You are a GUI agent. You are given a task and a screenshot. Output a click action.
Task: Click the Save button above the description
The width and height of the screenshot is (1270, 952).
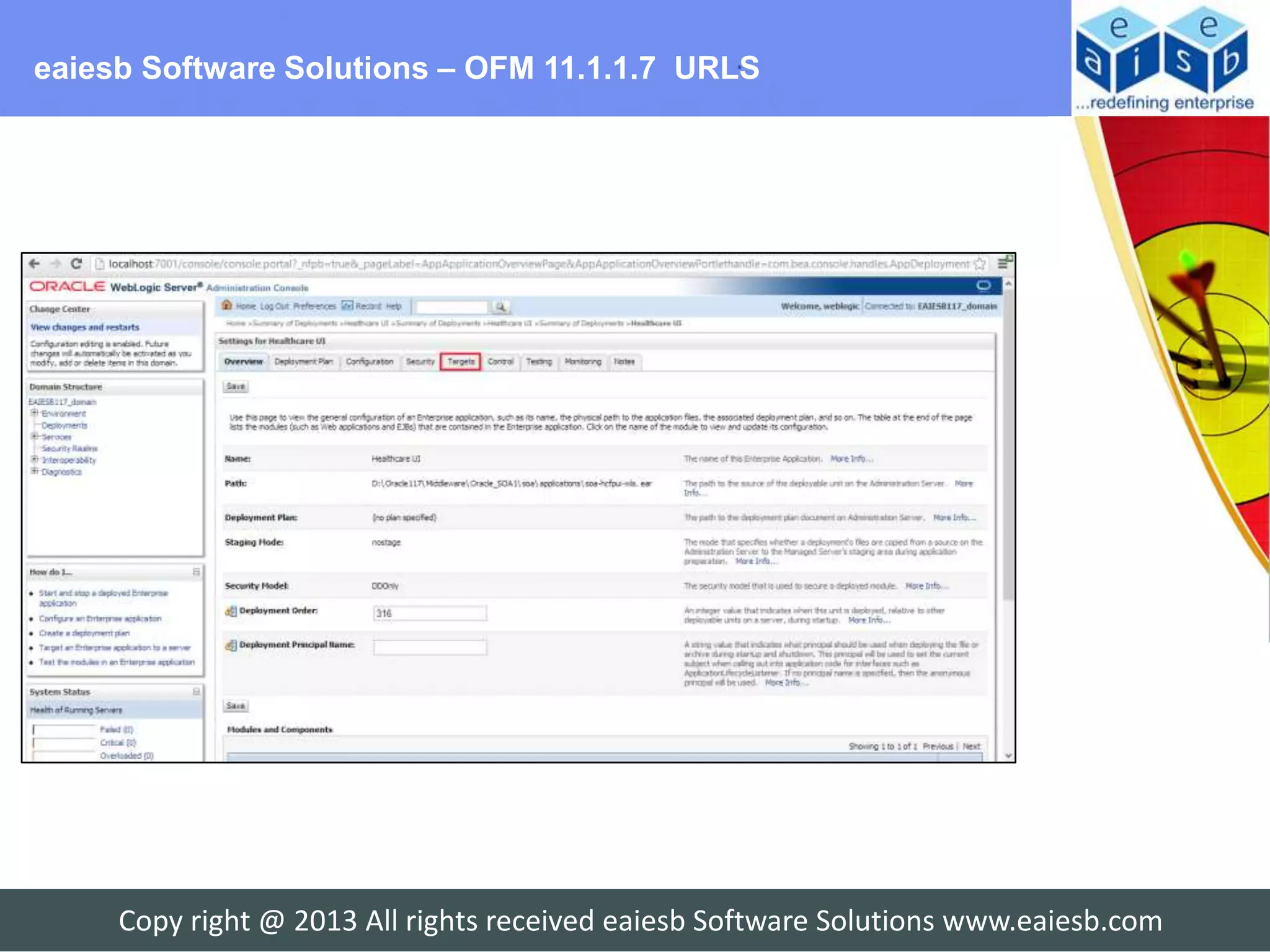pyautogui.click(x=236, y=386)
